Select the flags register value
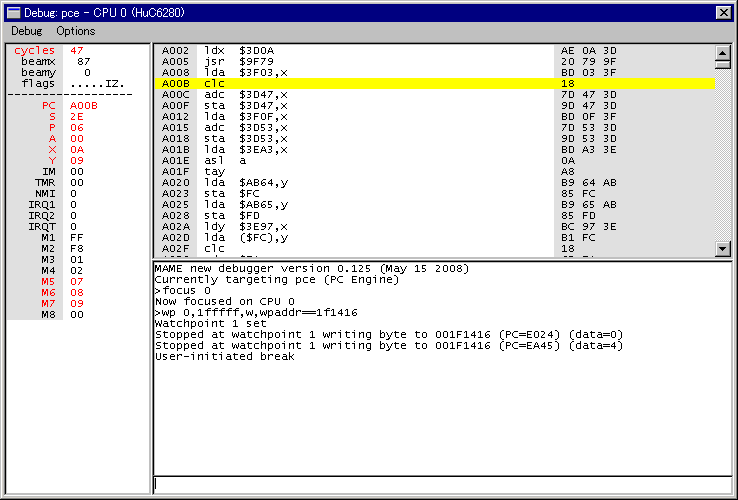 [97, 83]
